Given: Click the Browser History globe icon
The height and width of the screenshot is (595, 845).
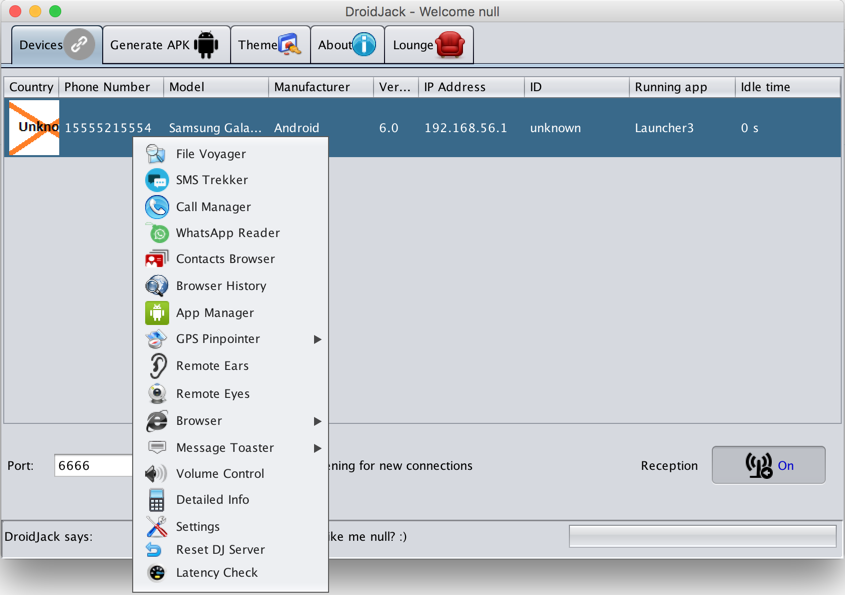Looking at the screenshot, I should 156,286.
